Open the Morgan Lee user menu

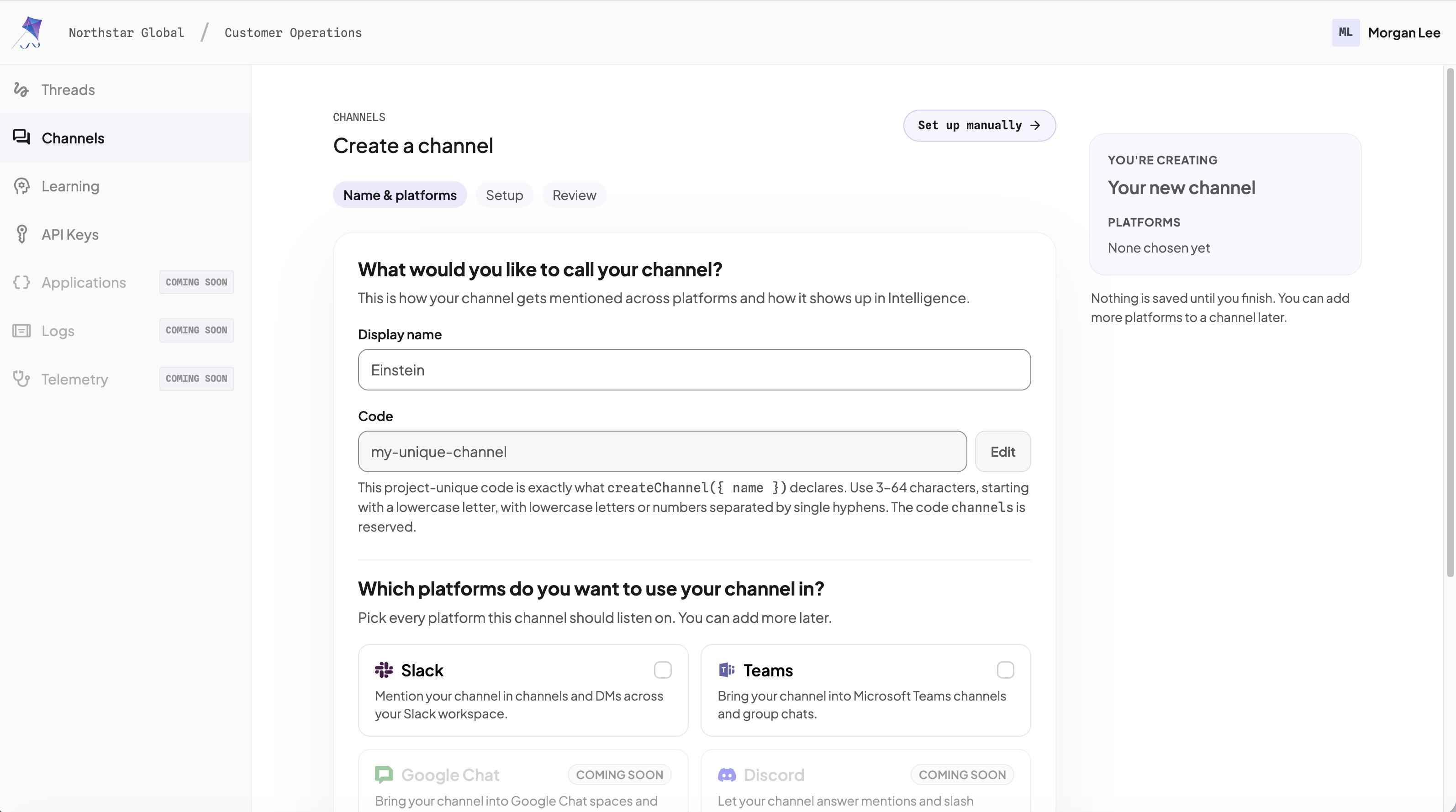[1387, 32]
